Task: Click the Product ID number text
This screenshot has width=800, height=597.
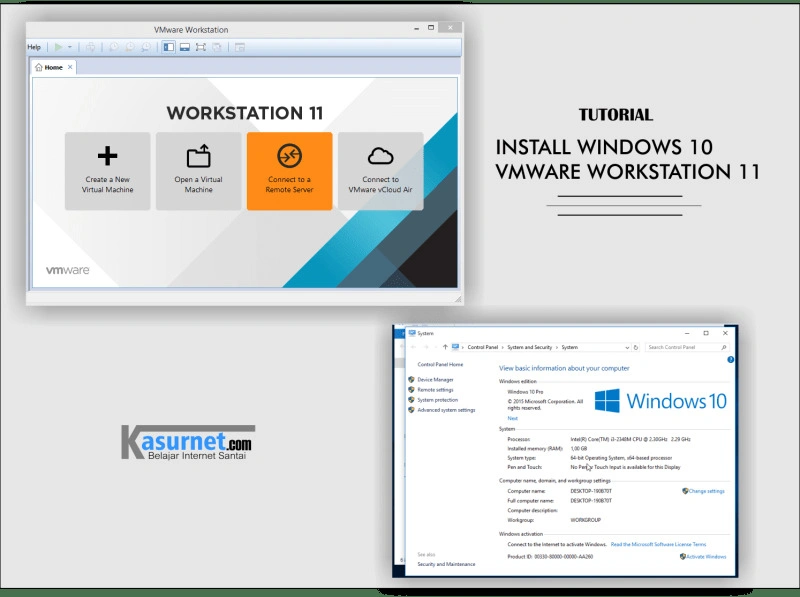Action: 563,557
